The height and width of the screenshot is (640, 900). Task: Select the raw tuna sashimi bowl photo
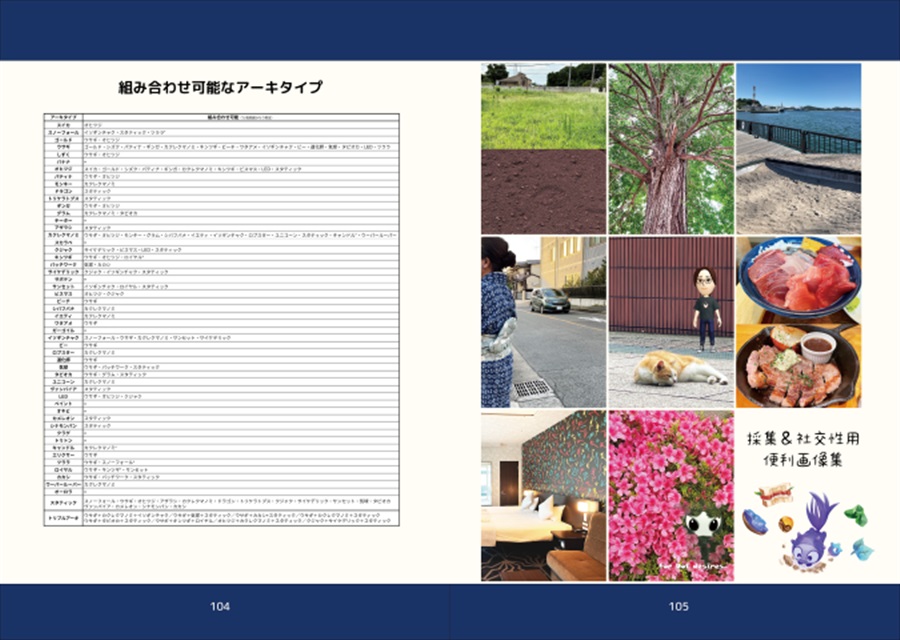coord(798,280)
